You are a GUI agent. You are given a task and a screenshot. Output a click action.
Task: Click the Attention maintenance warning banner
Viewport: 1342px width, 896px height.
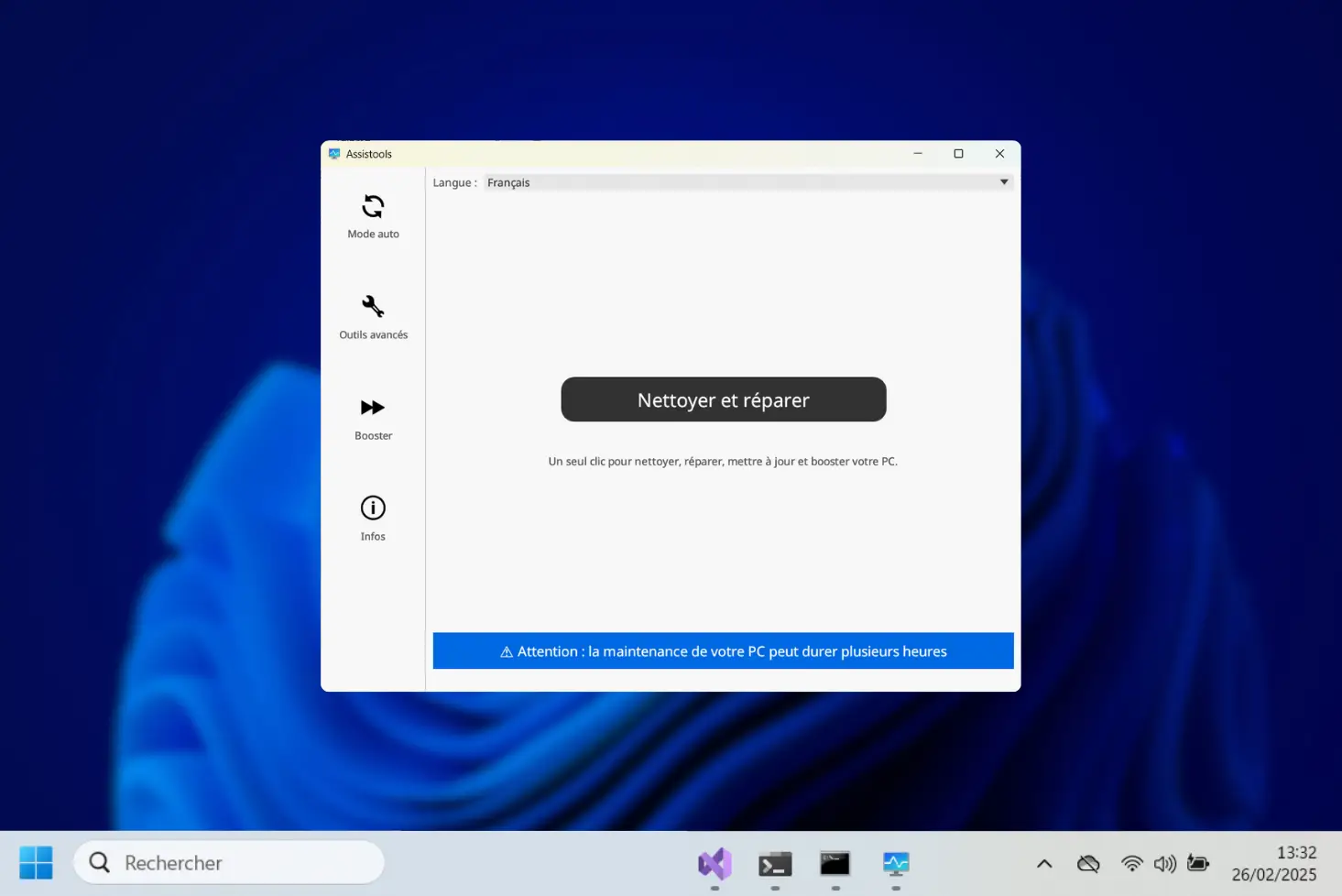(724, 651)
